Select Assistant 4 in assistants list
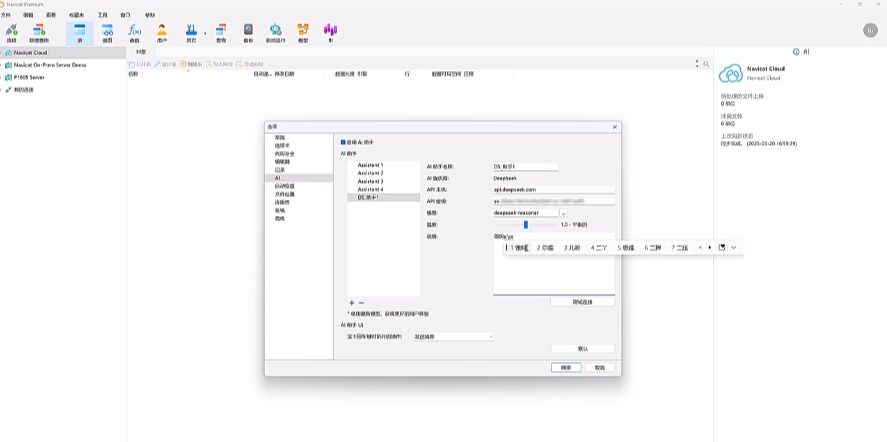This screenshot has width=887, height=442. point(384,189)
